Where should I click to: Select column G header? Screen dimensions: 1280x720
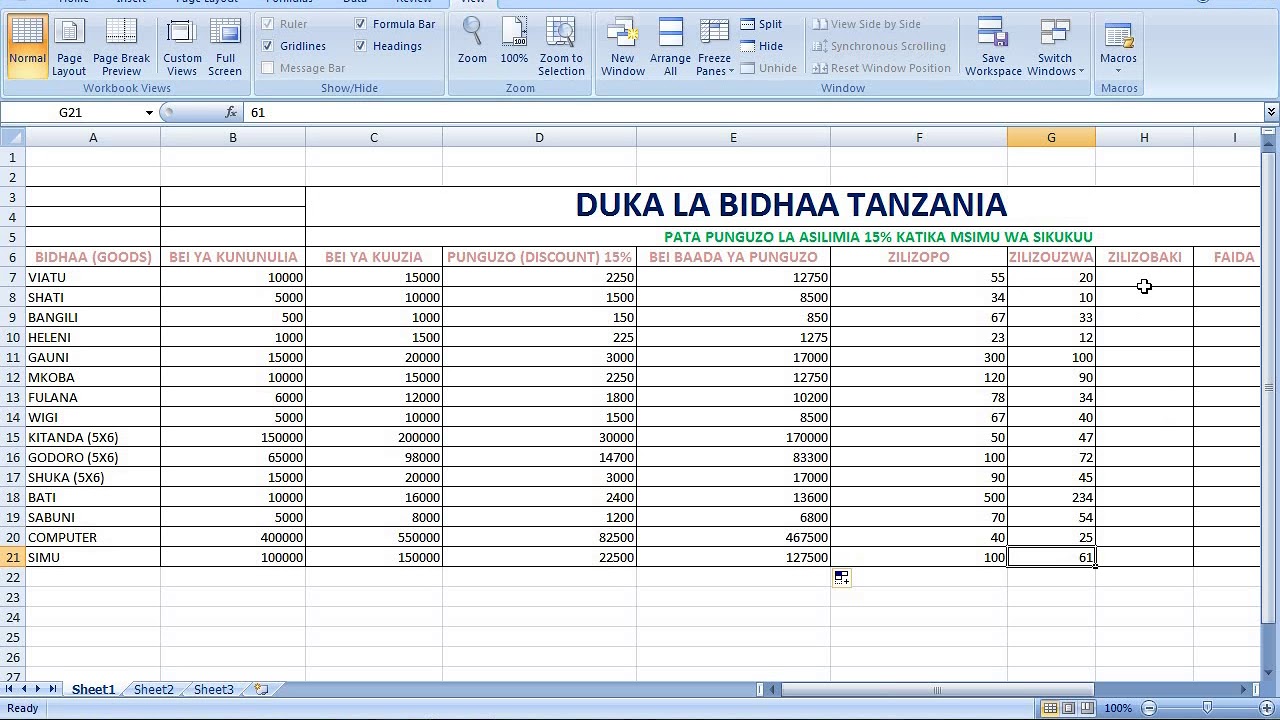(x=1051, y=137)
